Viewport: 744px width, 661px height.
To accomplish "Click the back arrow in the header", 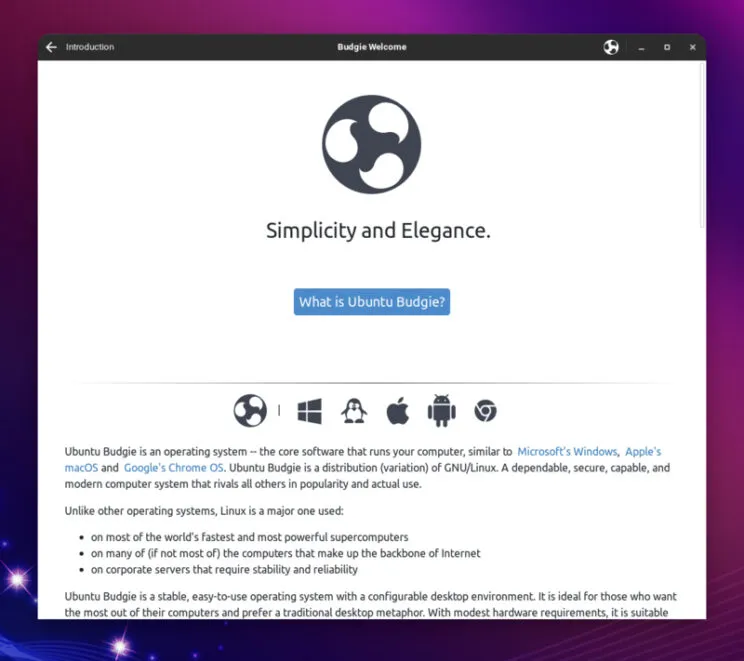I will pos(51,47).
